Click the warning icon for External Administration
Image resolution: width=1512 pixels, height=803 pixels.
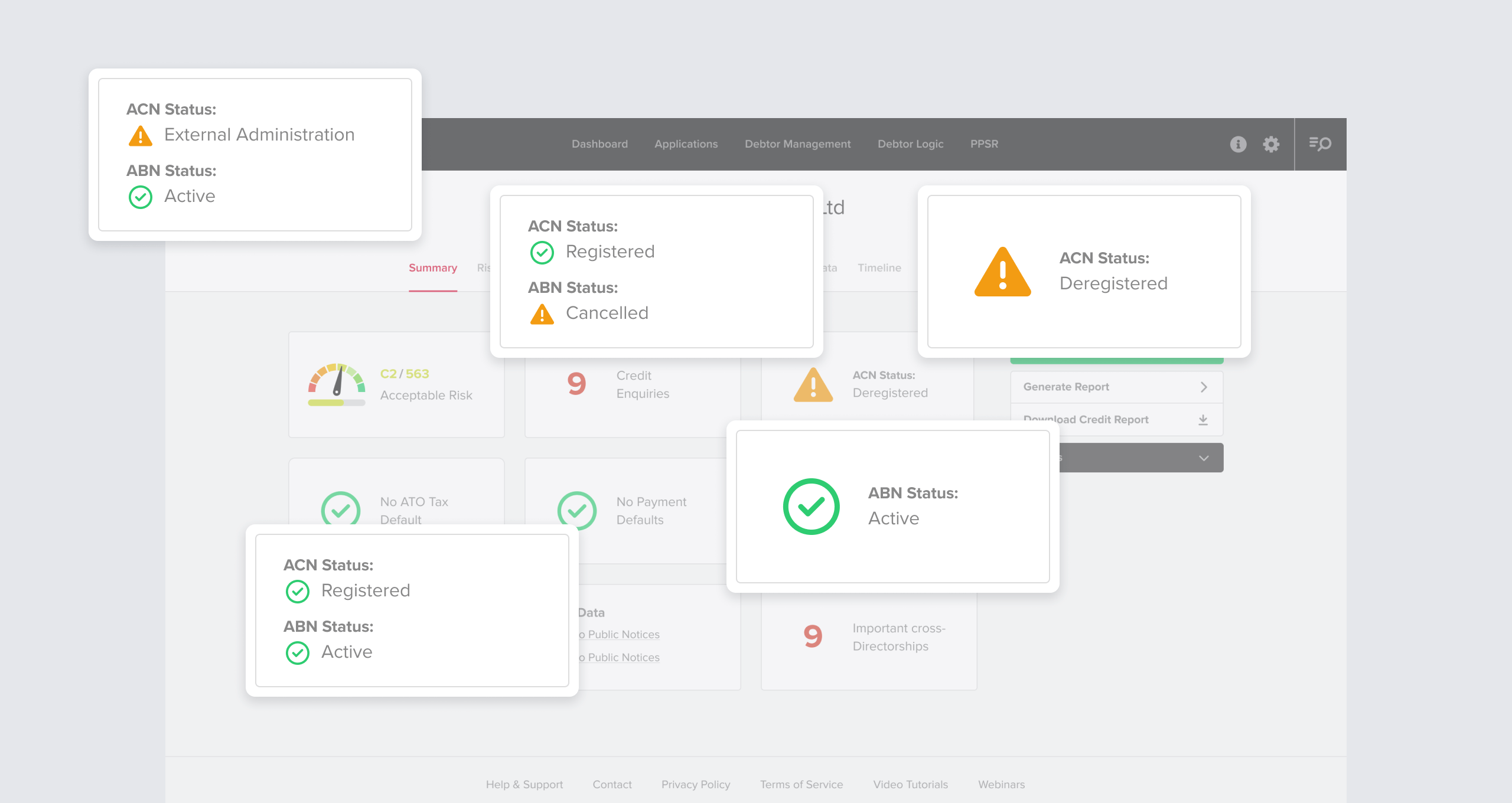[140, 136]
